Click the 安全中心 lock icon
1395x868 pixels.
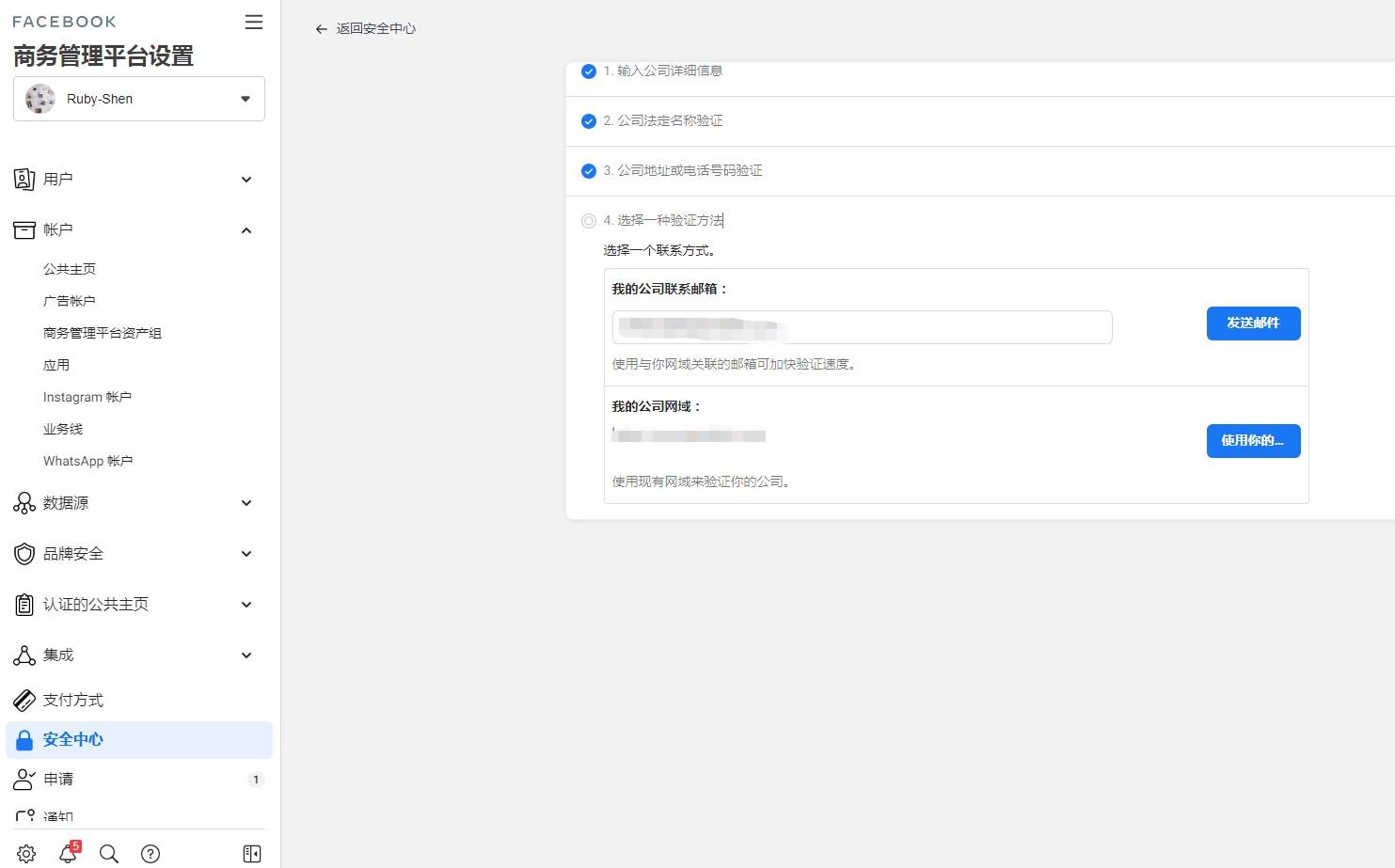[24, 739]
